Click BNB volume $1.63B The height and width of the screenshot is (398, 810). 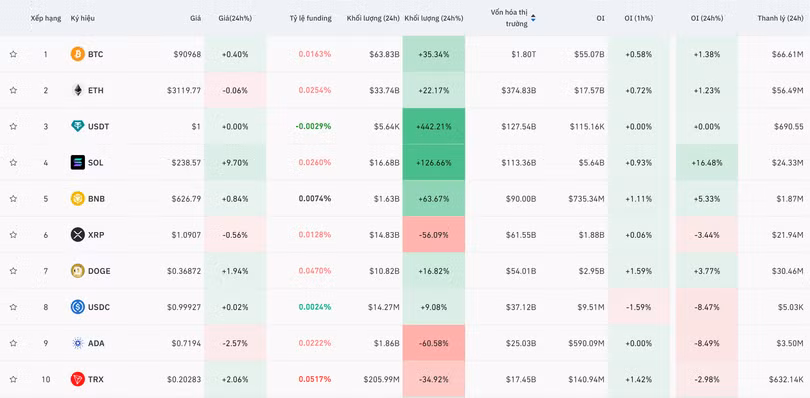pos(386,198)
